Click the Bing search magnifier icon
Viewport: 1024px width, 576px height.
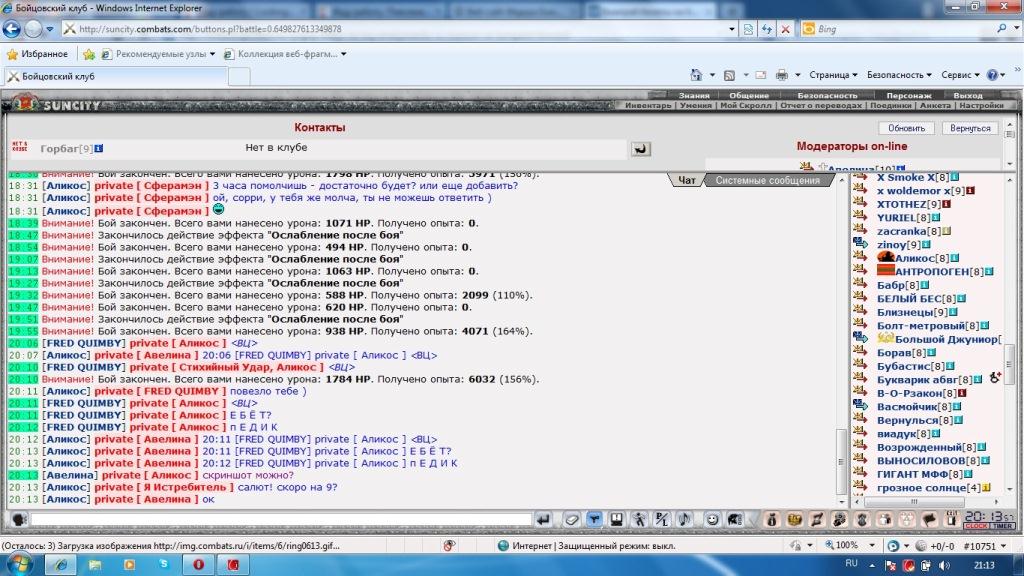click(x=1002, y=29)
